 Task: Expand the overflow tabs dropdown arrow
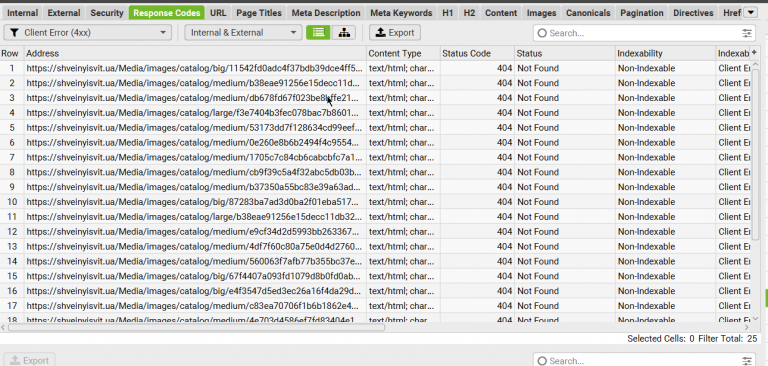750,13
